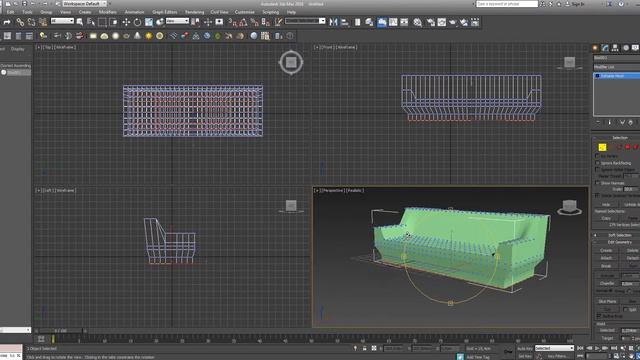The height and width of the screenshot is (360, 640).
Task: Click the search keyword input field
Action: (x=507, y=4)
